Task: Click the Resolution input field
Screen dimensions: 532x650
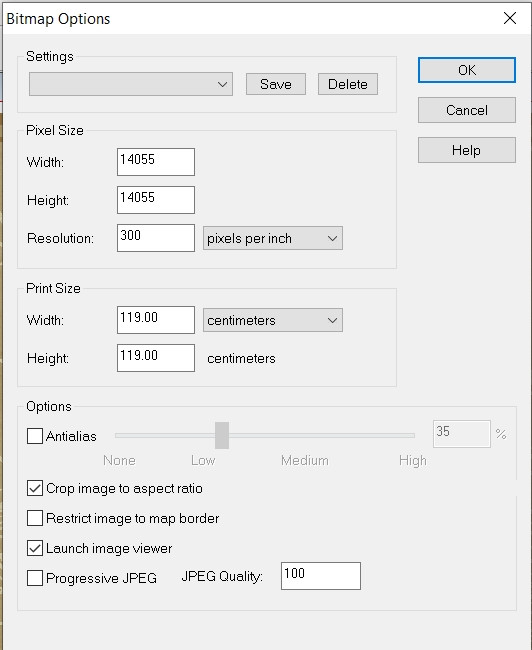Action: click(156, 238)
